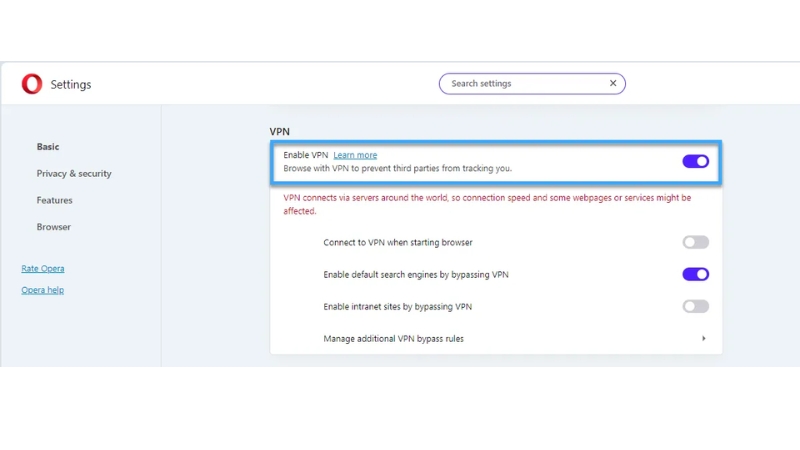Screen dimensions: 800x450
Task: Turn off the Enable VPN switch
Action: click(695, 161)
